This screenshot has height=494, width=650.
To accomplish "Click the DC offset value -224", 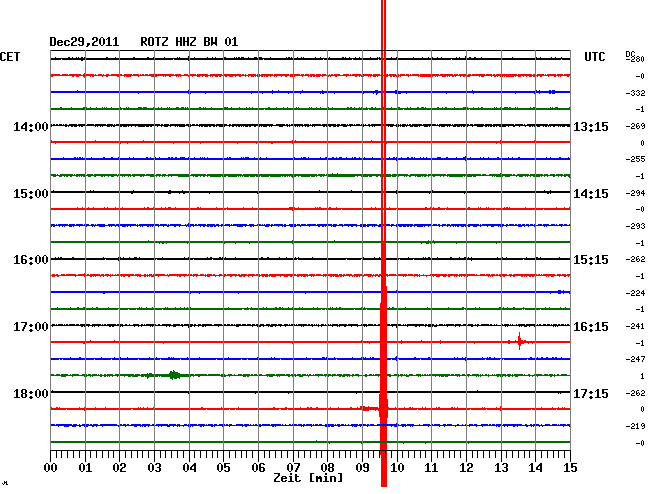I will (635, 293).
